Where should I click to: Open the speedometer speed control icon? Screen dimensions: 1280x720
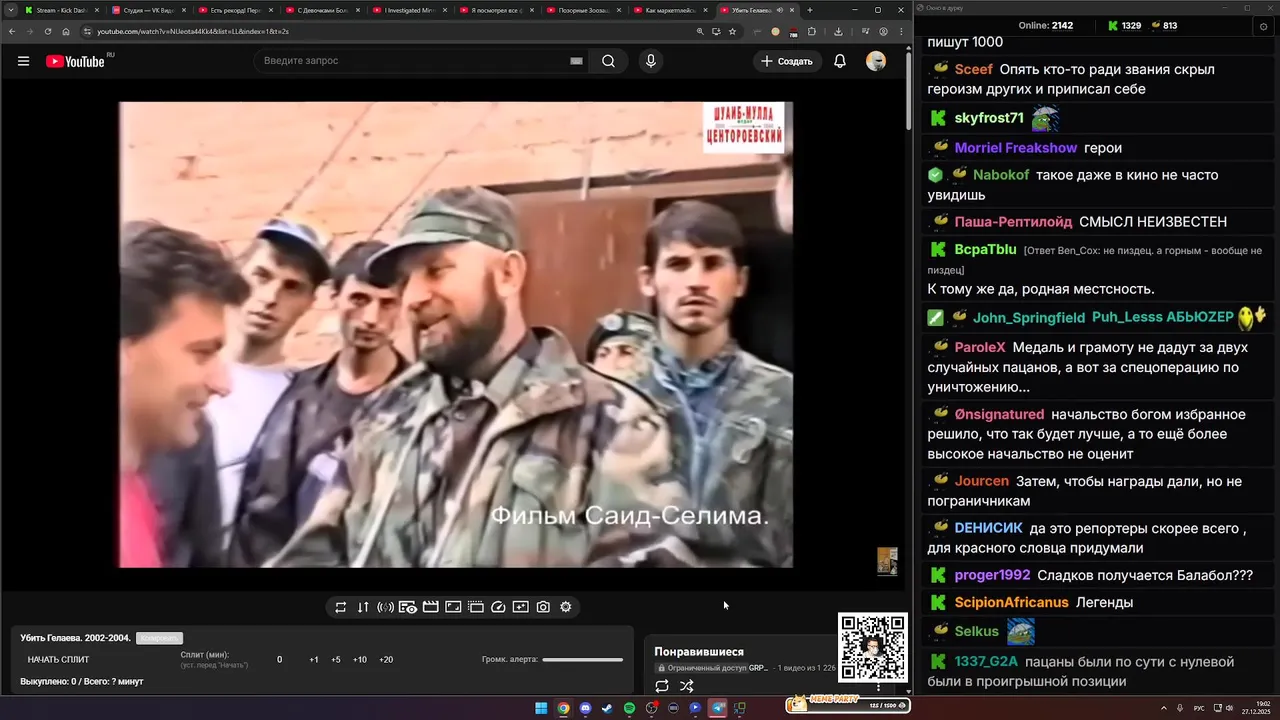(x=498, y=607)
